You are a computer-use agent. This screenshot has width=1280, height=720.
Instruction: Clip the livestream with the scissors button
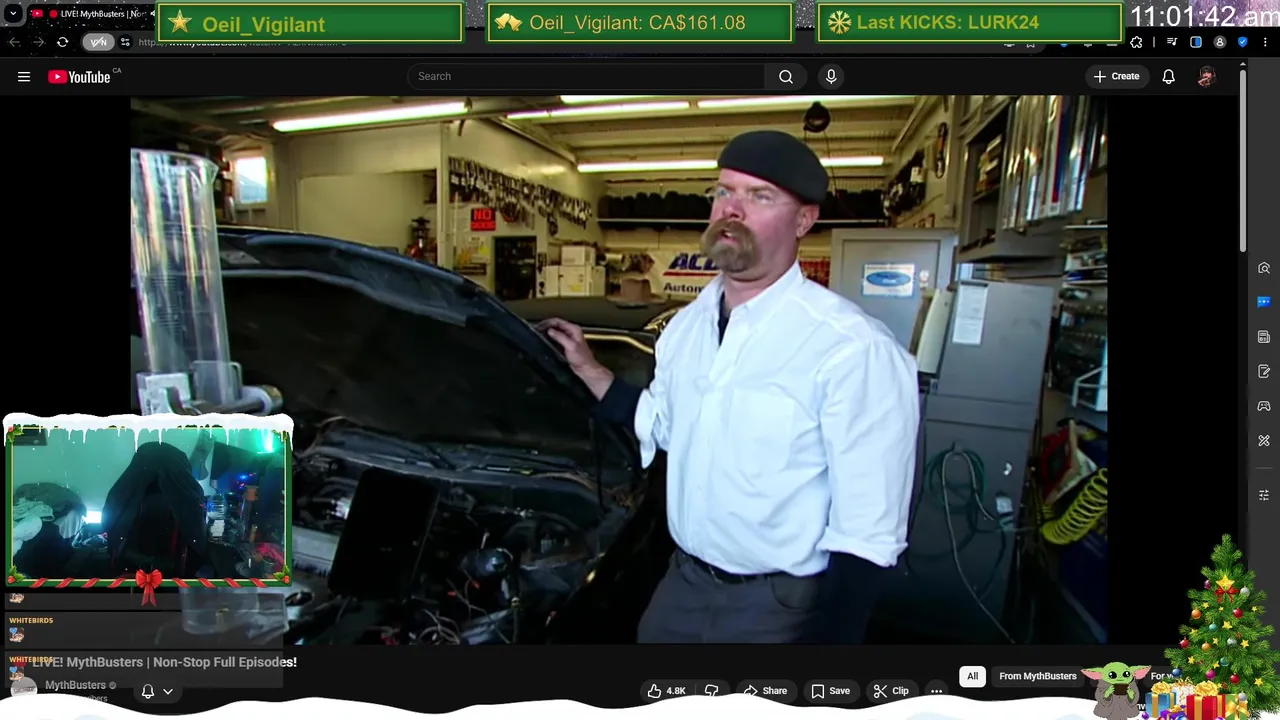(890, 691)
